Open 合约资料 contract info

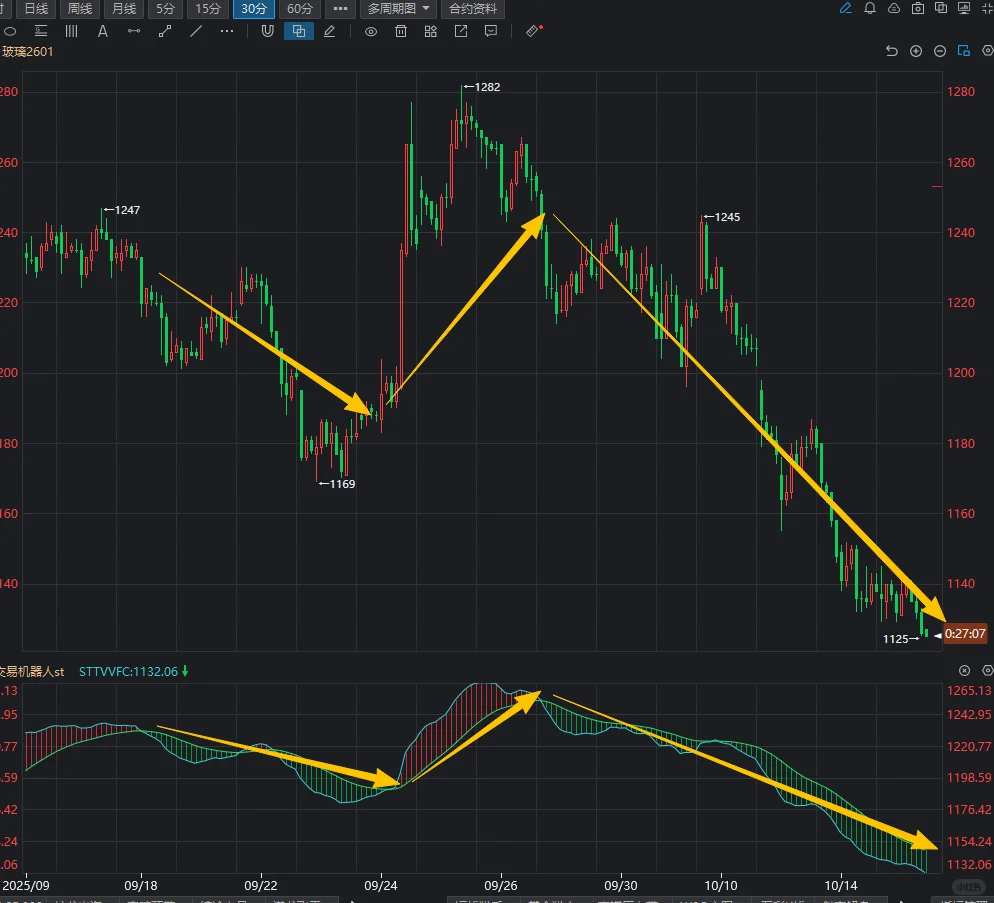tap(473, 9)
